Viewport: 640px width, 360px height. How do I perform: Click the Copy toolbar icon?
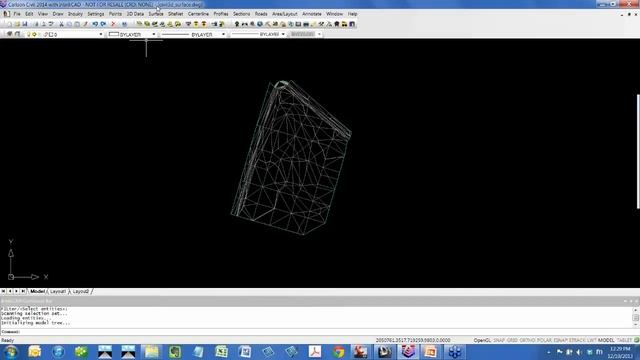coord(69,24)
